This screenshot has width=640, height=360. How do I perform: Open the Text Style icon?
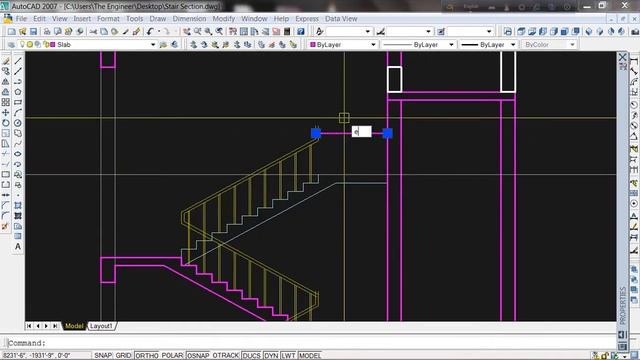click(x=320, y=31)
